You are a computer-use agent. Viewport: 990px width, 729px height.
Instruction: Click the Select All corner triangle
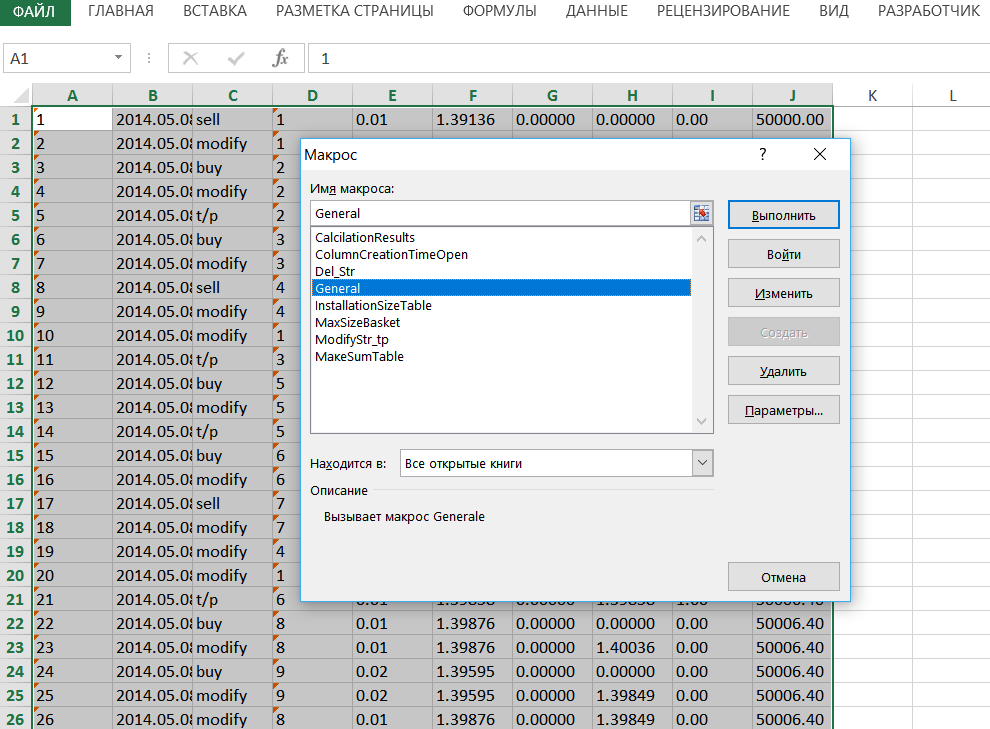pos(22,96)
